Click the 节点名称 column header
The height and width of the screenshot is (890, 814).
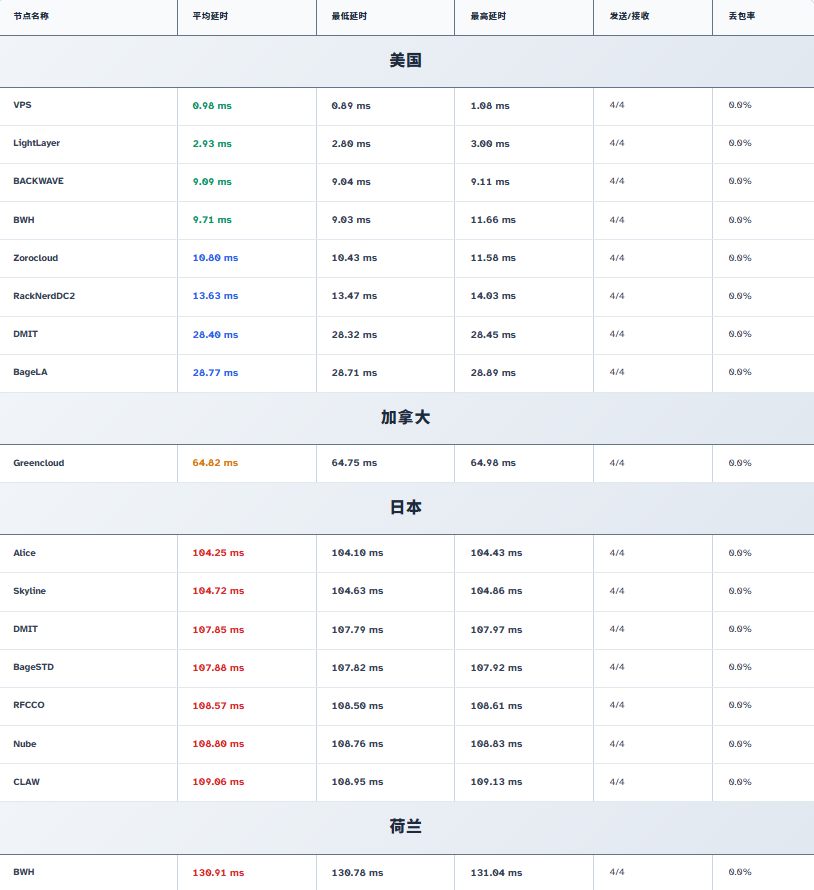31,16
